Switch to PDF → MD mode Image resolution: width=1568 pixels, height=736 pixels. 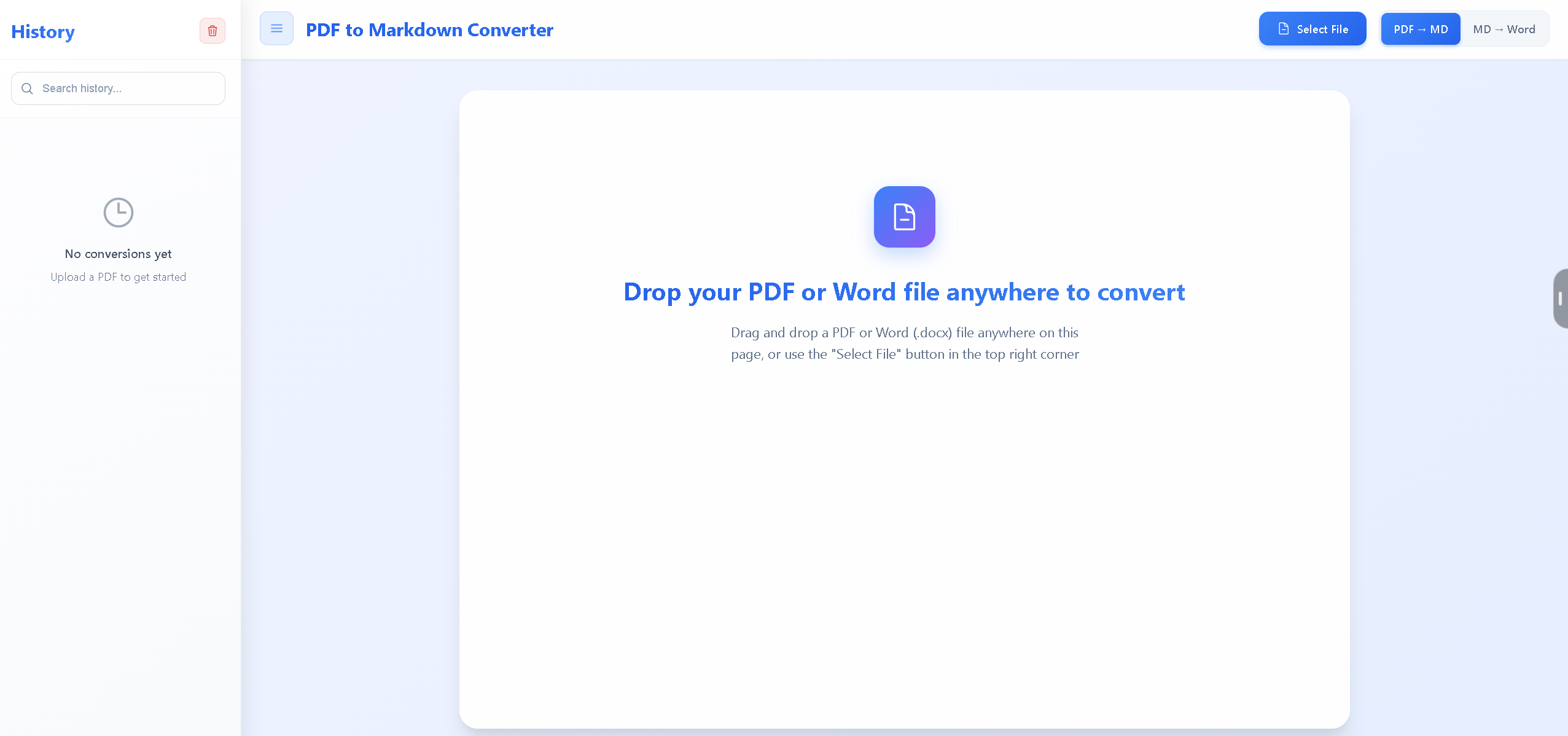click(1420, 29)
